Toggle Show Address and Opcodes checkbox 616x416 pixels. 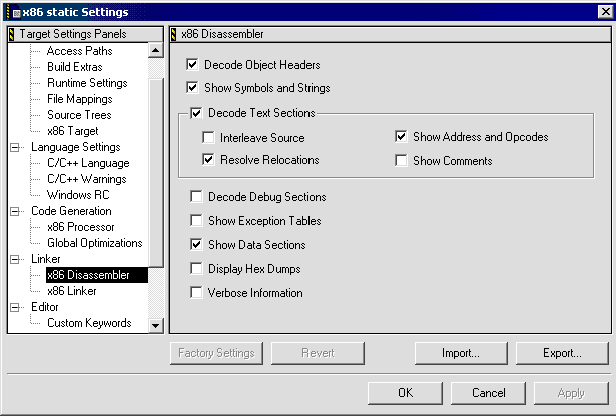coord(401,137)
